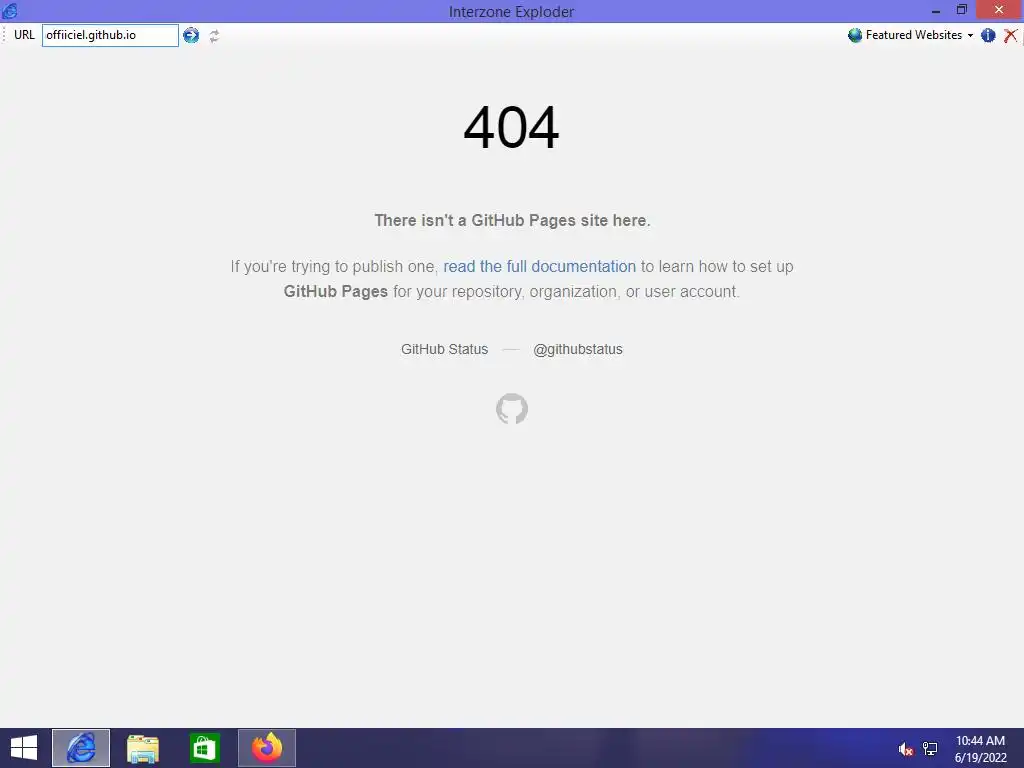
Task: Click the globe icon beside Featured Websites
Action: coord(855,35)
